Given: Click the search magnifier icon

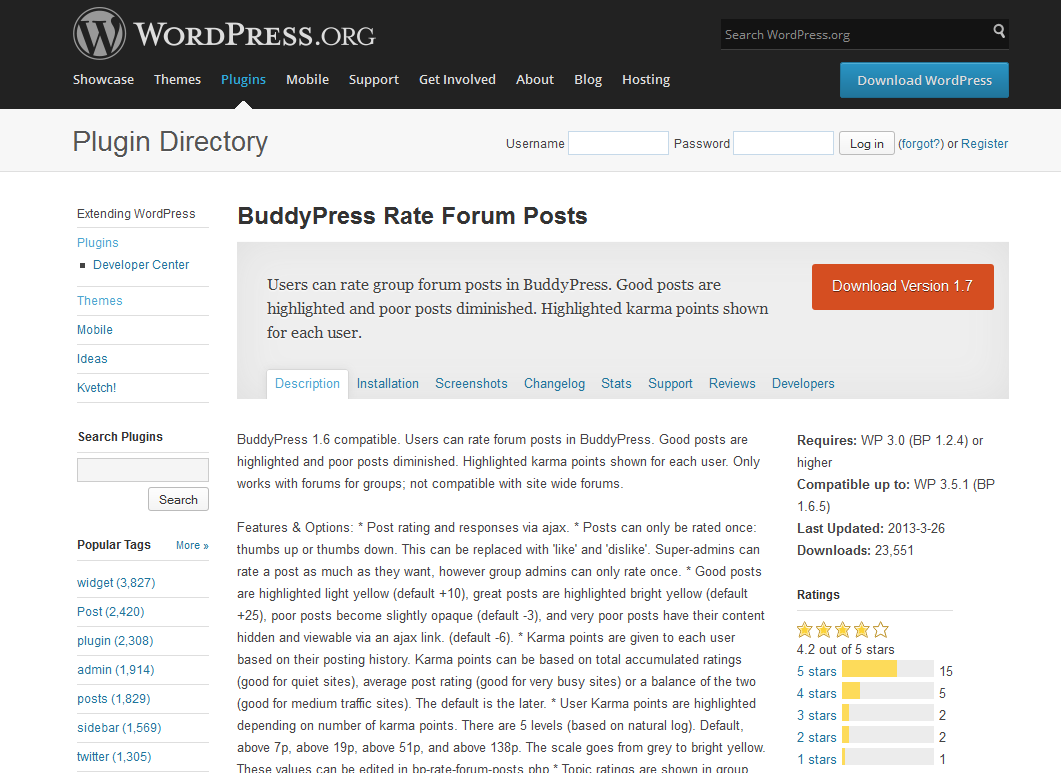Looking at the screenshot, I should click(x=999, y=31).
